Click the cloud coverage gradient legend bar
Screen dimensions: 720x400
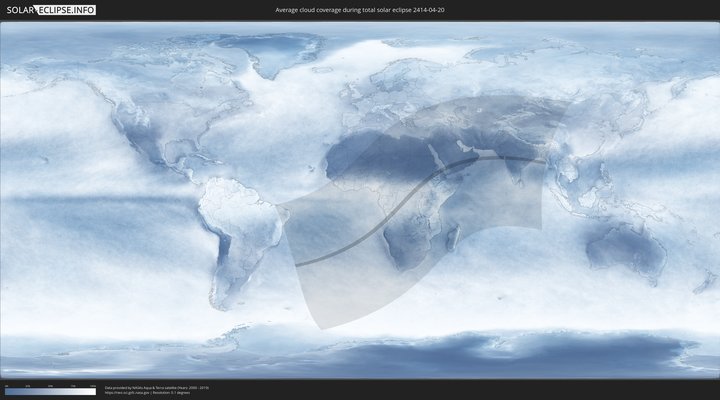coord(50,392)
